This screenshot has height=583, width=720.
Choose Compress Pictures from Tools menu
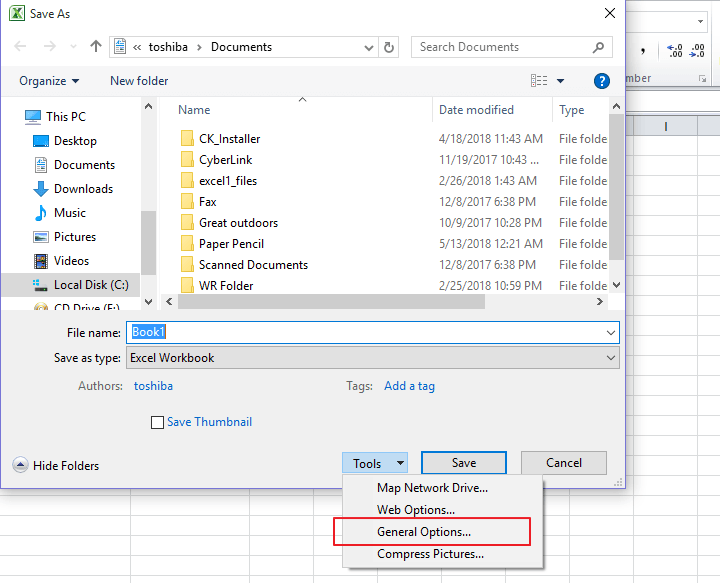click(x=443, y=554)
